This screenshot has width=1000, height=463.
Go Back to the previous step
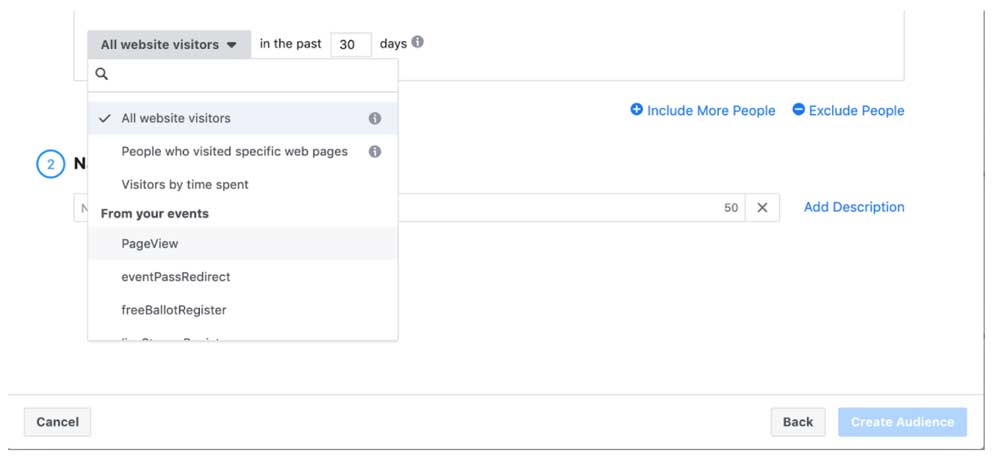pos(797,422)
